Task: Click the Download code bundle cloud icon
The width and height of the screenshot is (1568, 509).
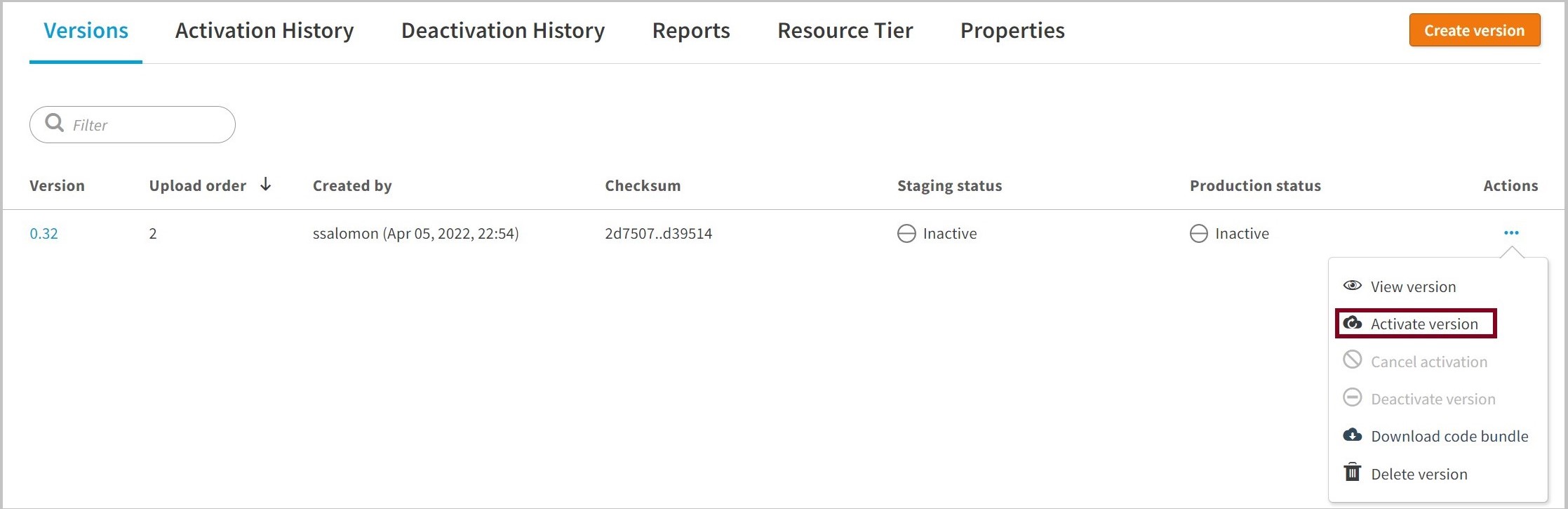Action: coord(1352,435)
